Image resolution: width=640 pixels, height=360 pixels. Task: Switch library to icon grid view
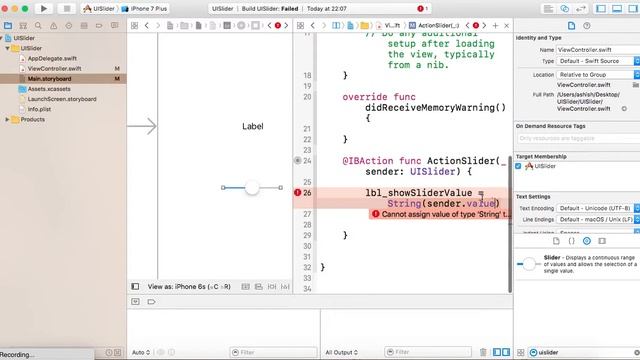pyautogui.click(x=521, y=352)
